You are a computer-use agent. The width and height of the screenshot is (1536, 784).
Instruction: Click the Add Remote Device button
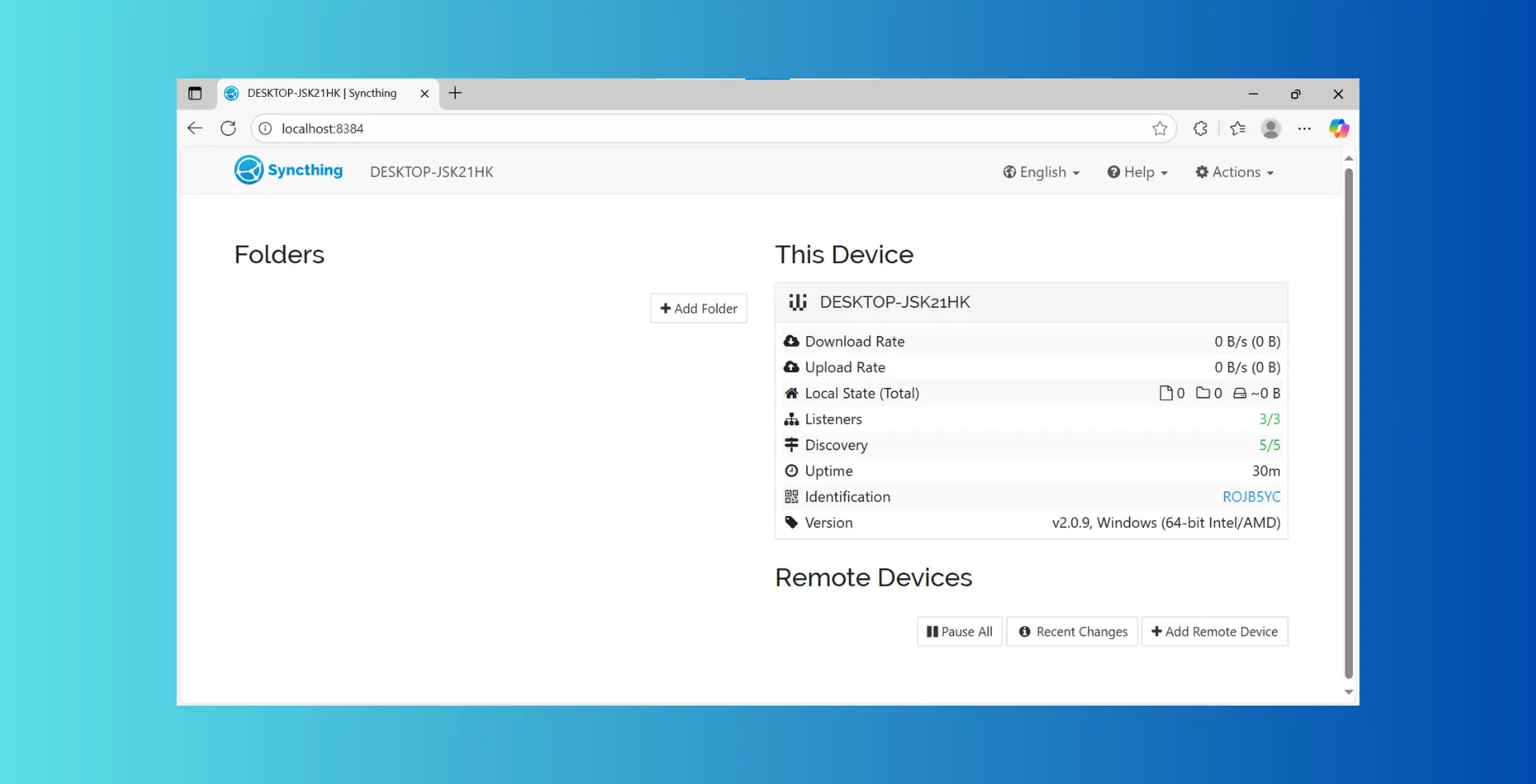(x=1214, y=631)
